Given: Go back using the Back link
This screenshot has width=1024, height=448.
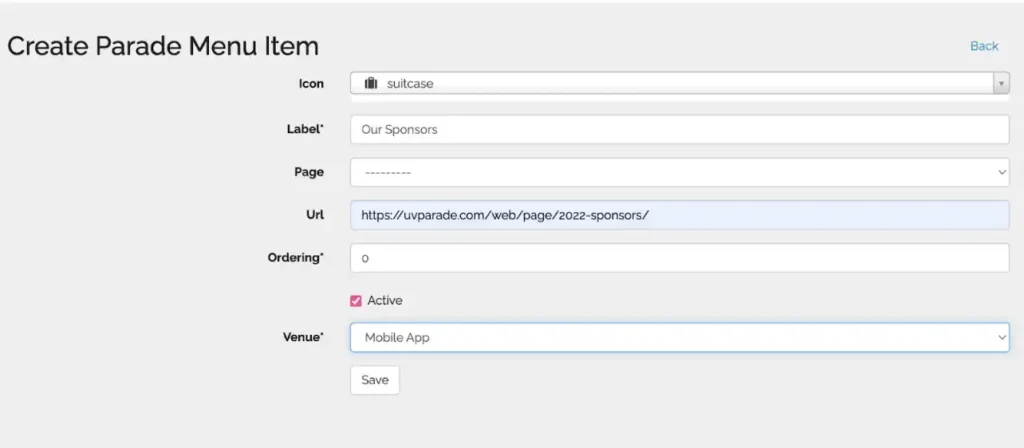Looking at the screenshot, I should coord(984,46).
